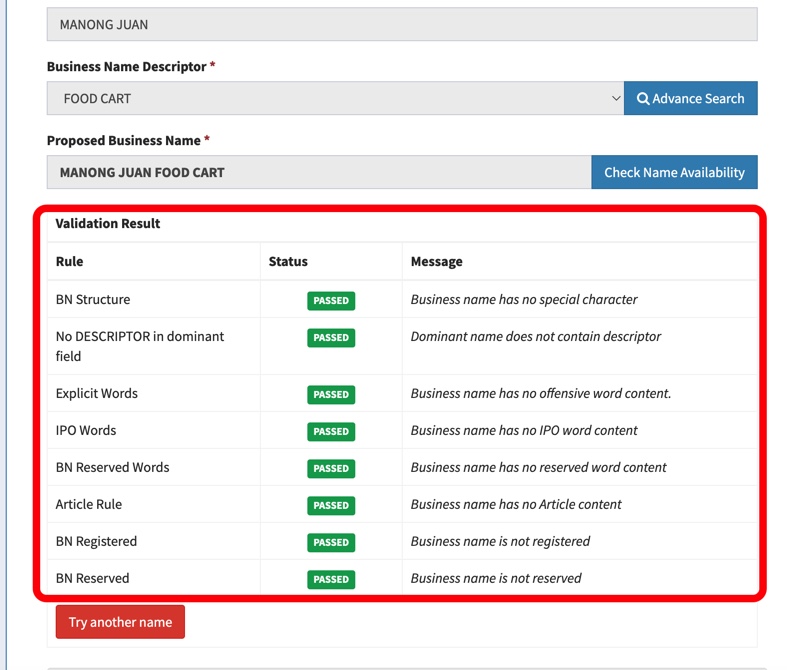Click the magnifier icon beside Advance Search
Screen dimensions: 787x670
(643, 99)
